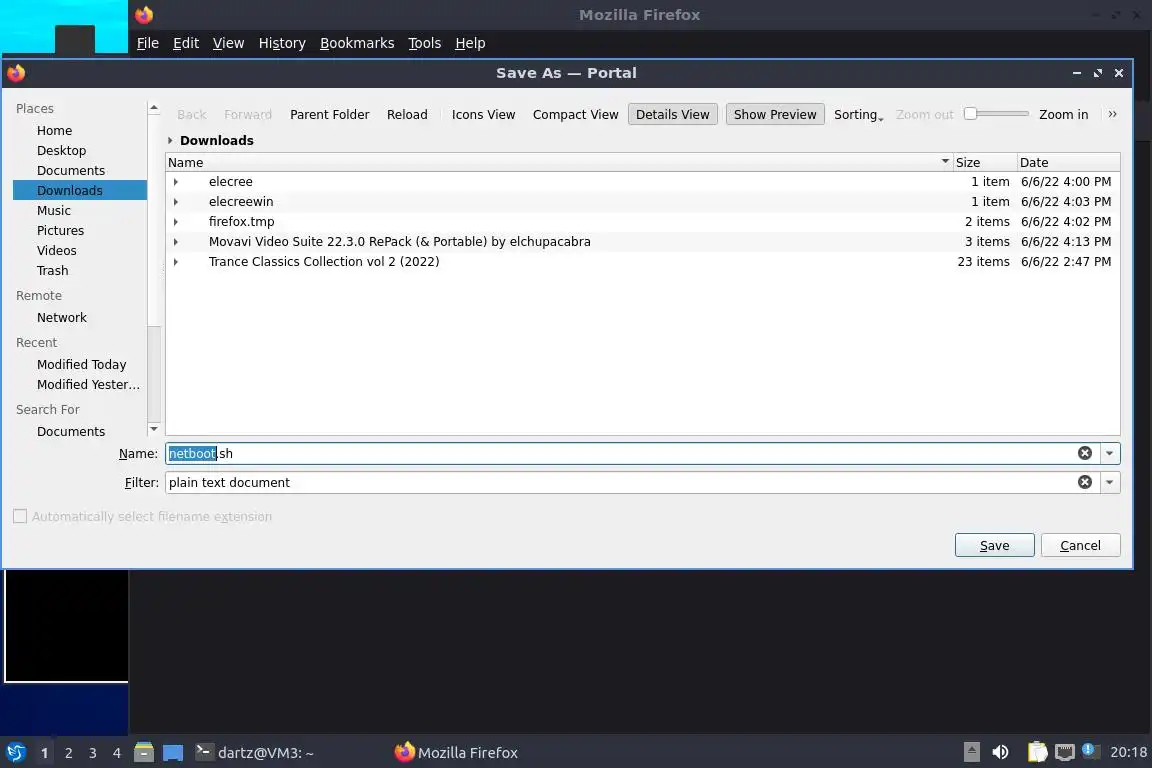Open the file manager icon in taskbar
This screenshot has width=1152, height=768.
pos(144,752)
